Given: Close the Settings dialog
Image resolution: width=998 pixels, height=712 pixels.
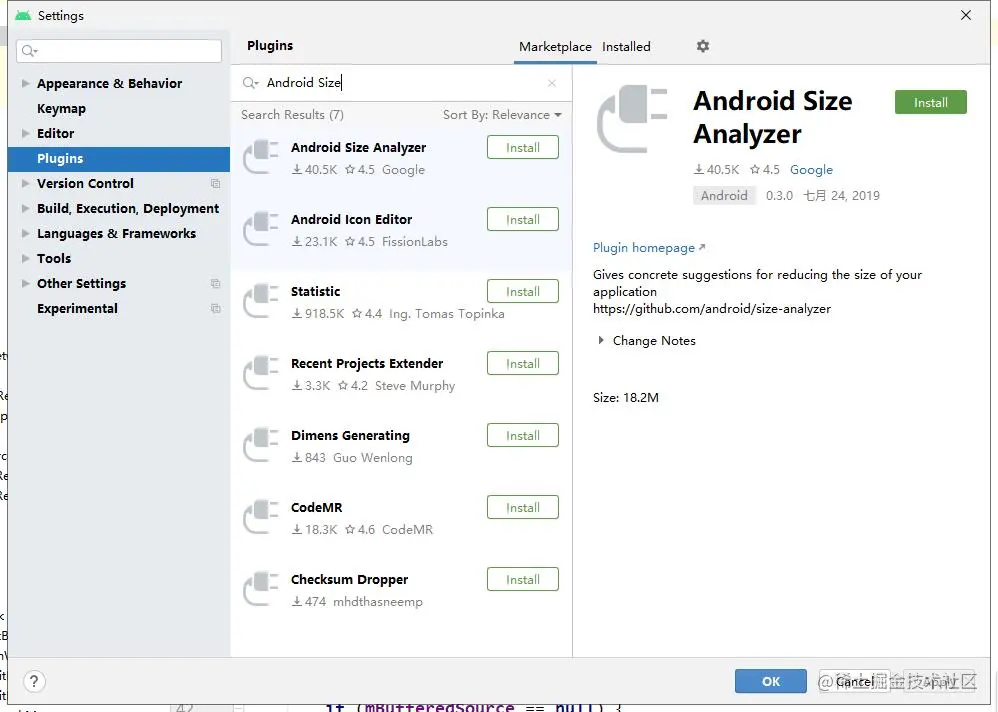Looking at the screenshot, I should pos(966,15).
